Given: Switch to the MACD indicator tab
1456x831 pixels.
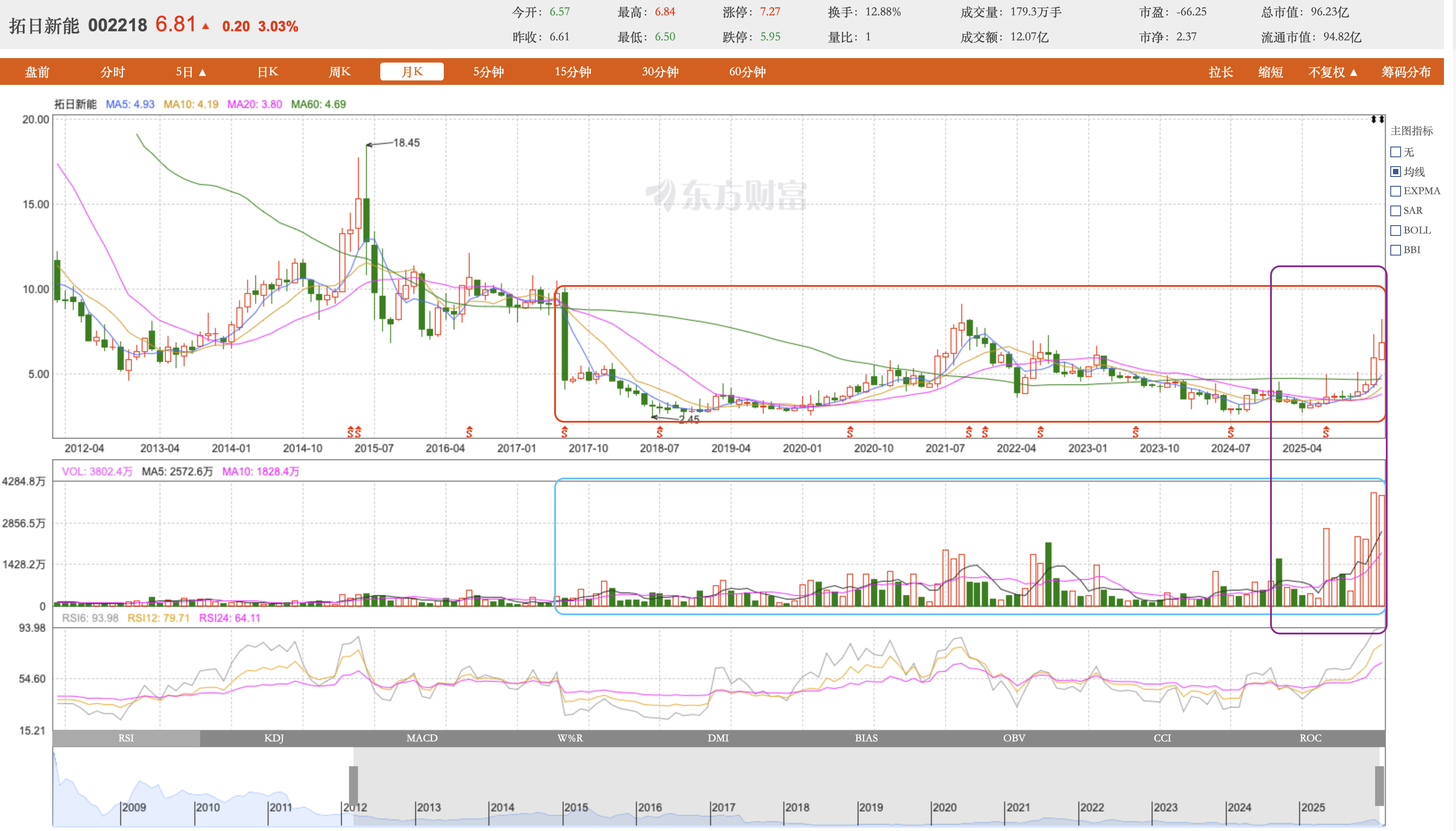Looking at the screenshot, I should pos(422,738).
